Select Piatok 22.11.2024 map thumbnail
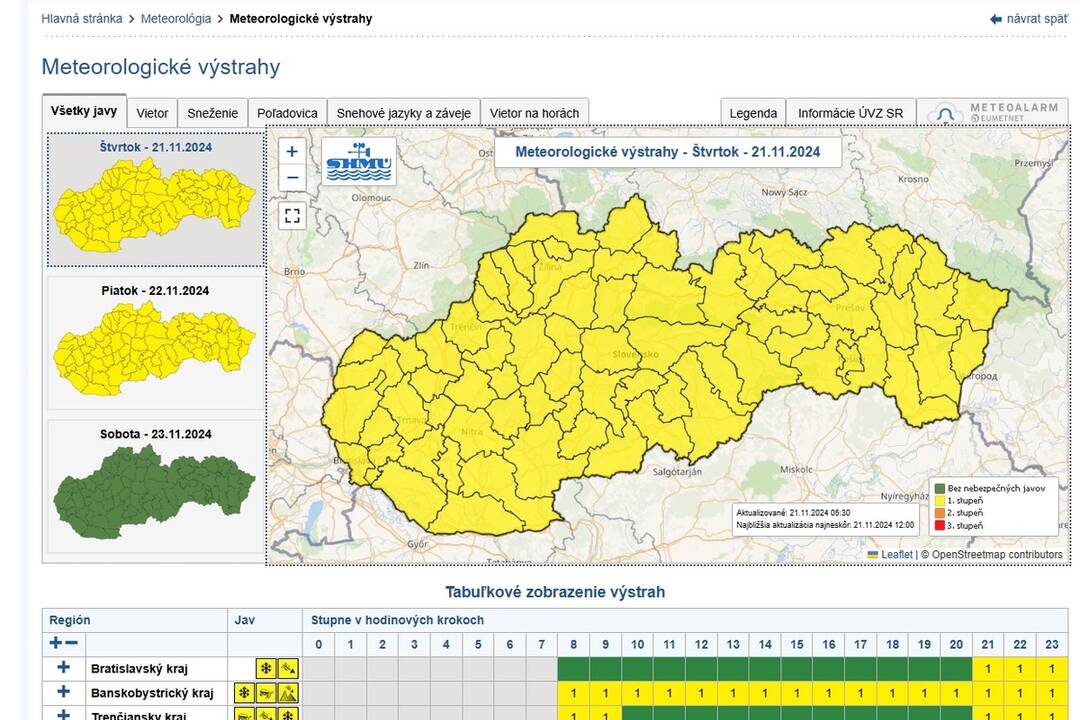This screenshot has width=1080, height=720. click(155, 343)
